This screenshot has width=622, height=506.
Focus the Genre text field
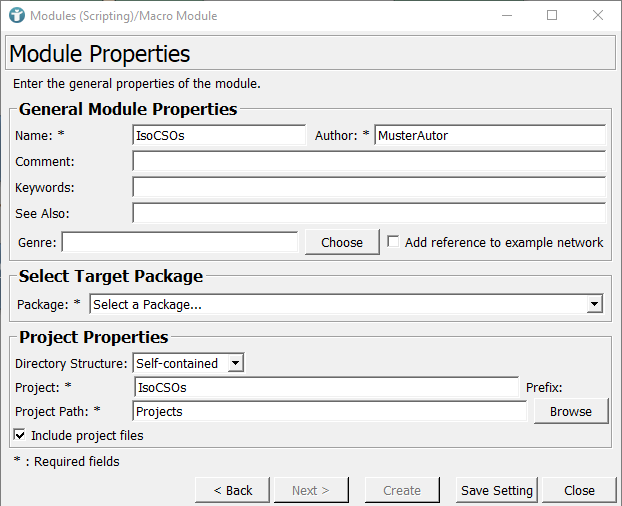point(180,242)
